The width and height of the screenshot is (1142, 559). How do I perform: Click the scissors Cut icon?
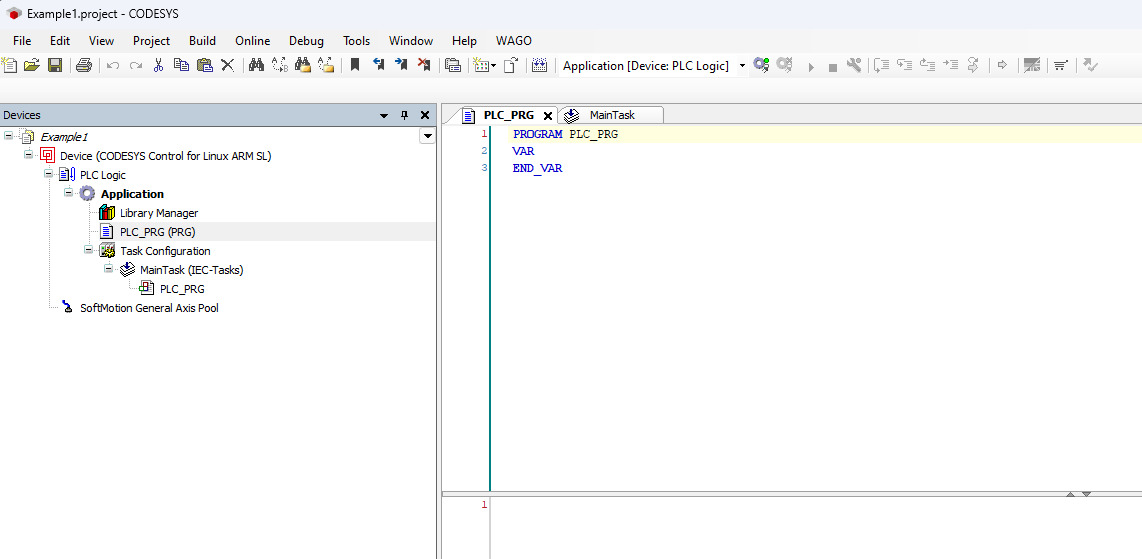[158, 65]
